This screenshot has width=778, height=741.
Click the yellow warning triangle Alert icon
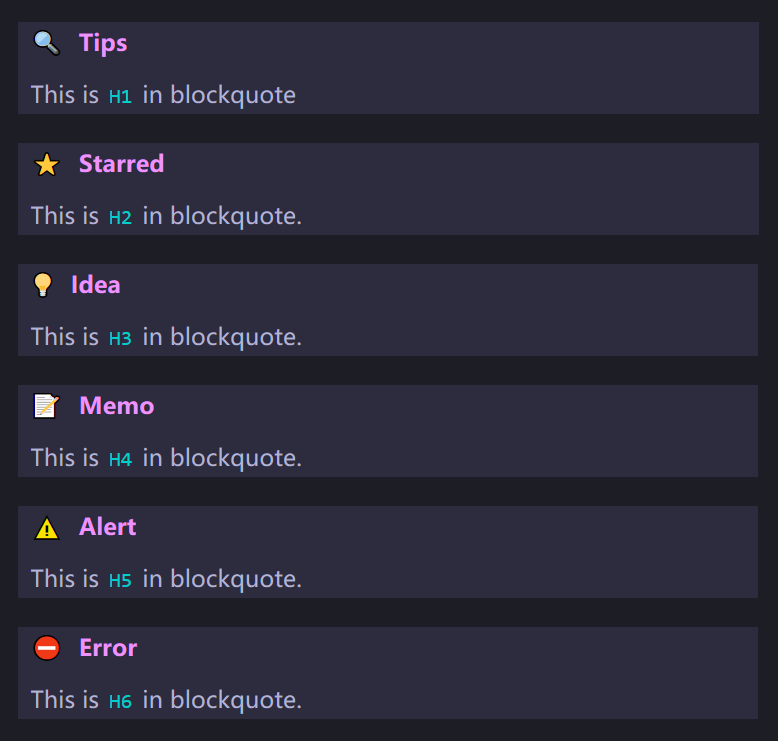point(47,528)
